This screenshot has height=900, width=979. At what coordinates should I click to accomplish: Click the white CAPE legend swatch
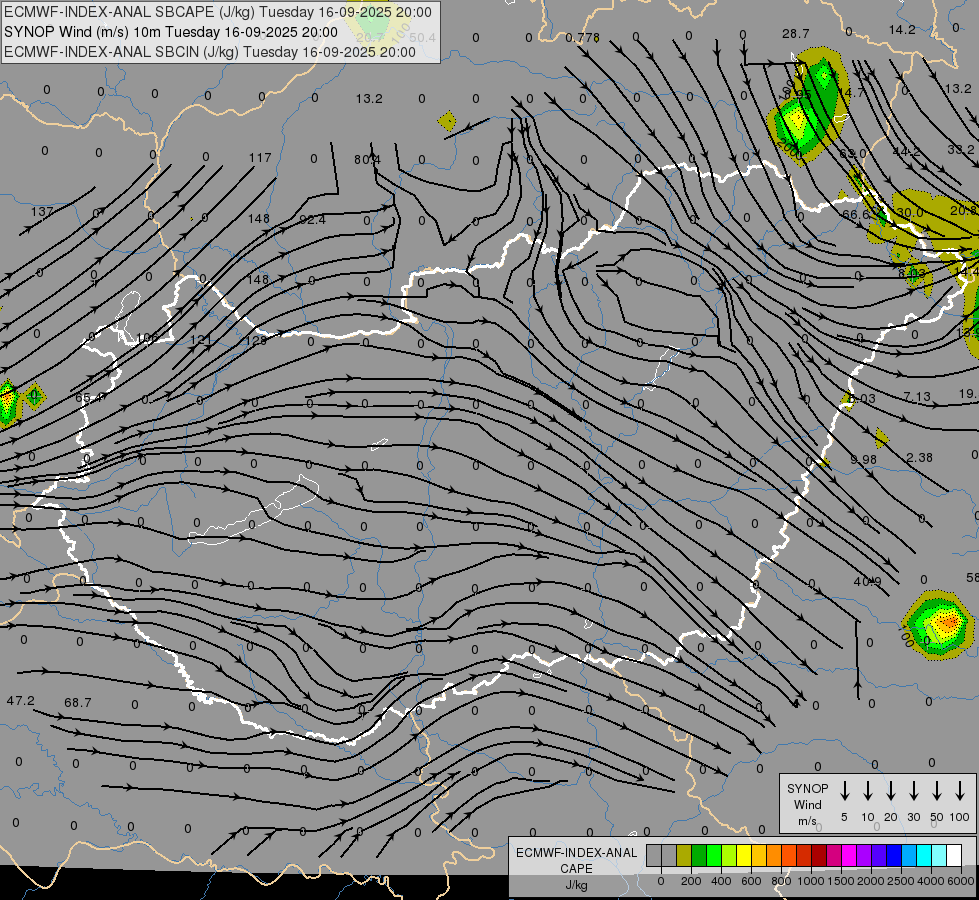click(x=954, y=855)
